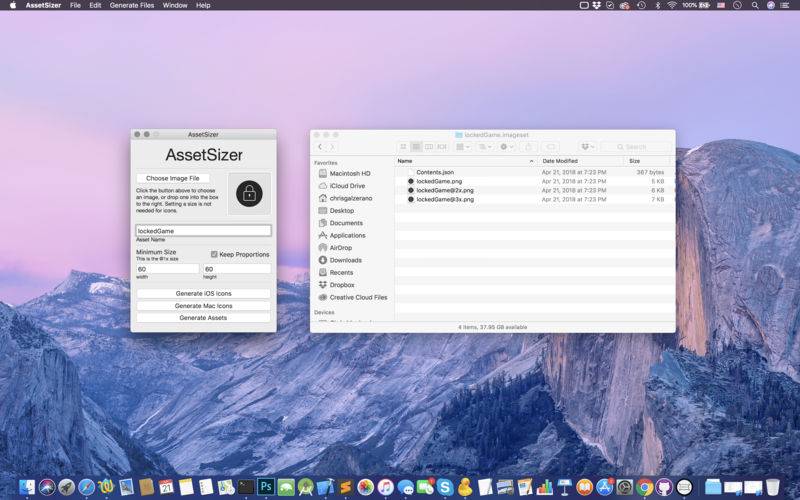The width and height of the screenshot is (800, 500).
Task: Sort by the Size column header
Action: pyautogui.click(x=648, y=161)
